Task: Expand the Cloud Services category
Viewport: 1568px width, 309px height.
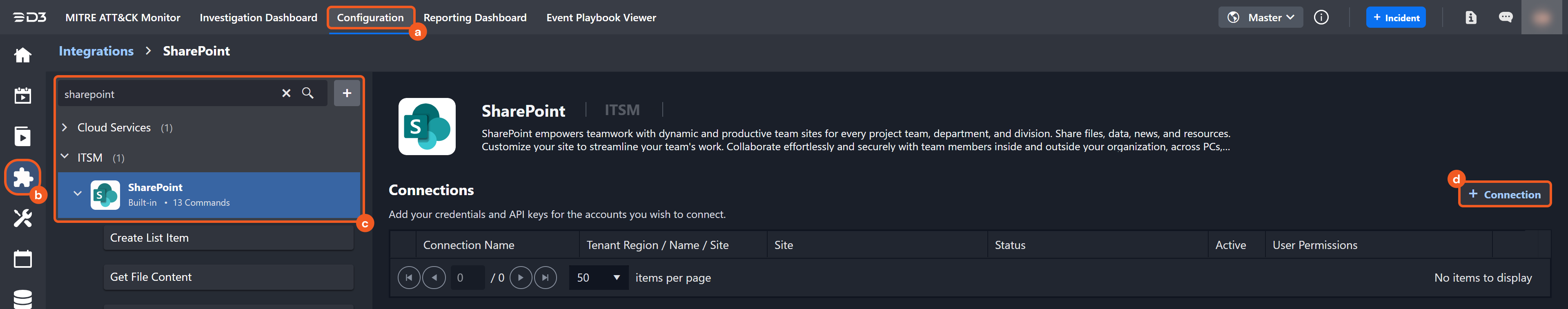Action: click(x=65, y=128)
